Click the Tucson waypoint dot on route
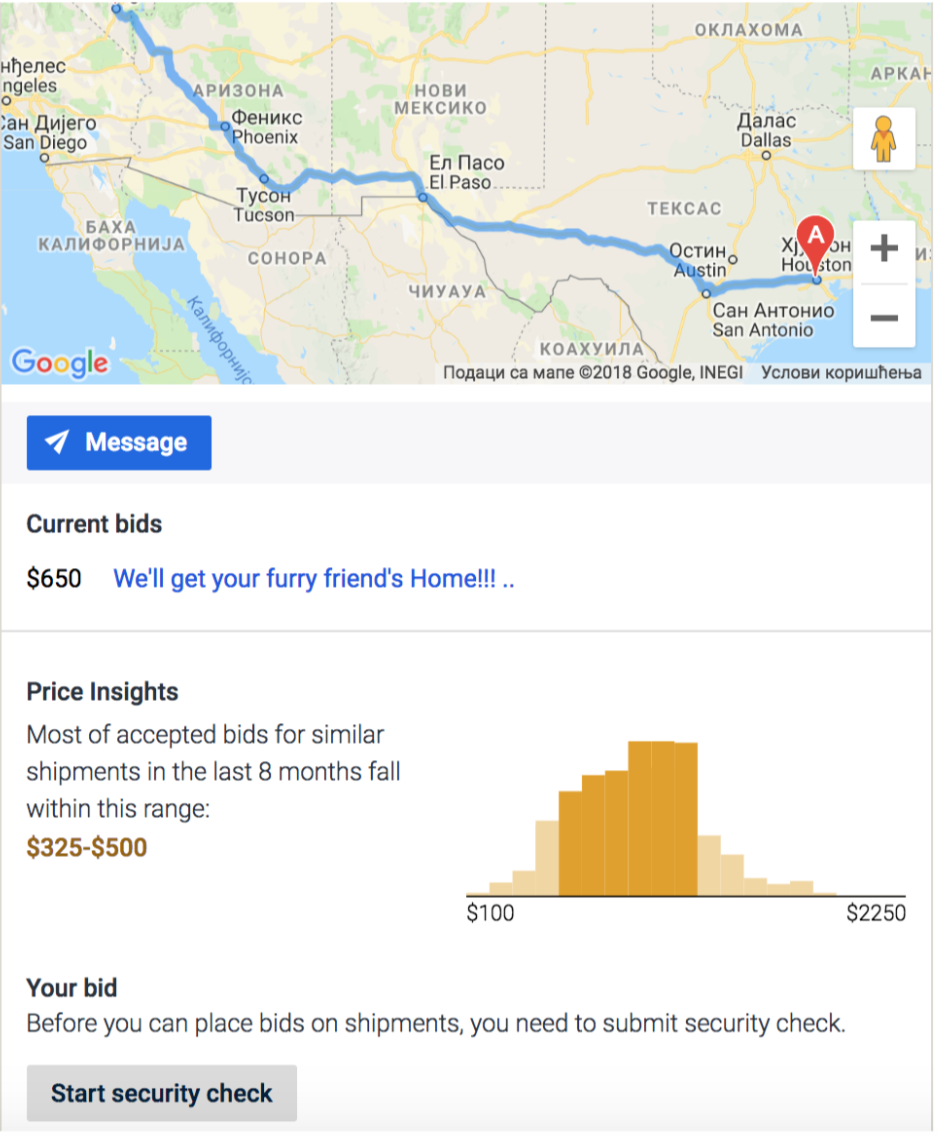 [x=265, y=178]
